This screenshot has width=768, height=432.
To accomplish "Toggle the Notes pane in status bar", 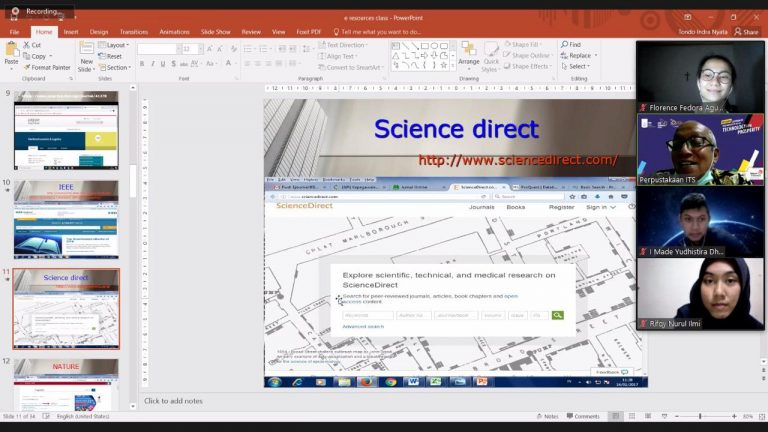I will pyautogui.click(x=547, y=416).
